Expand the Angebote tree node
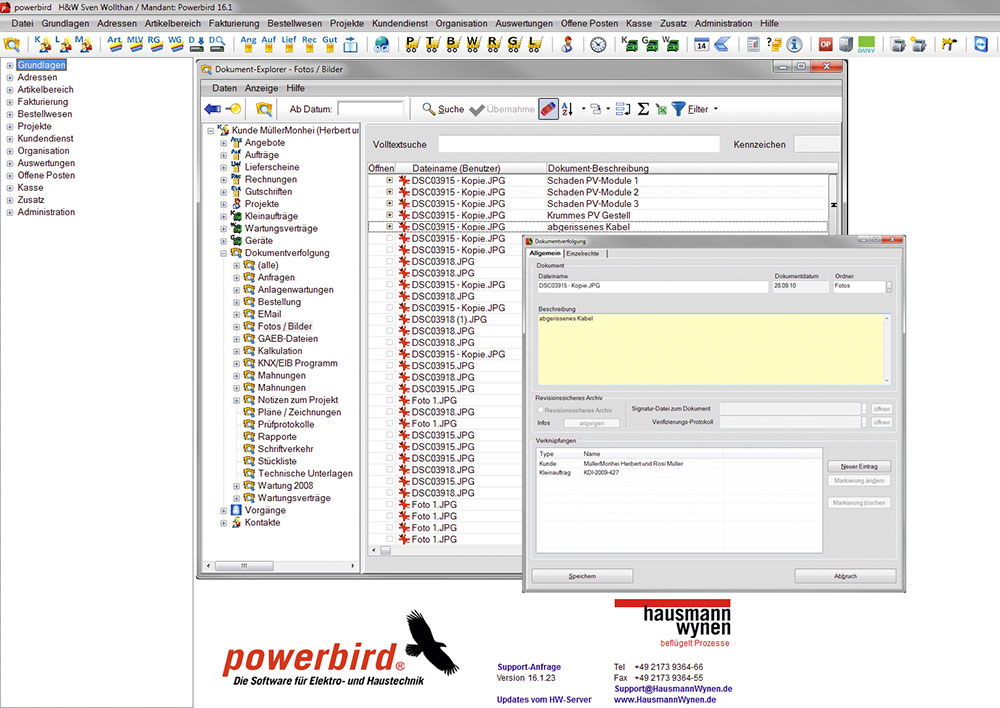The height and width of the screenshot is (708, 1000). tap(223, 144)
